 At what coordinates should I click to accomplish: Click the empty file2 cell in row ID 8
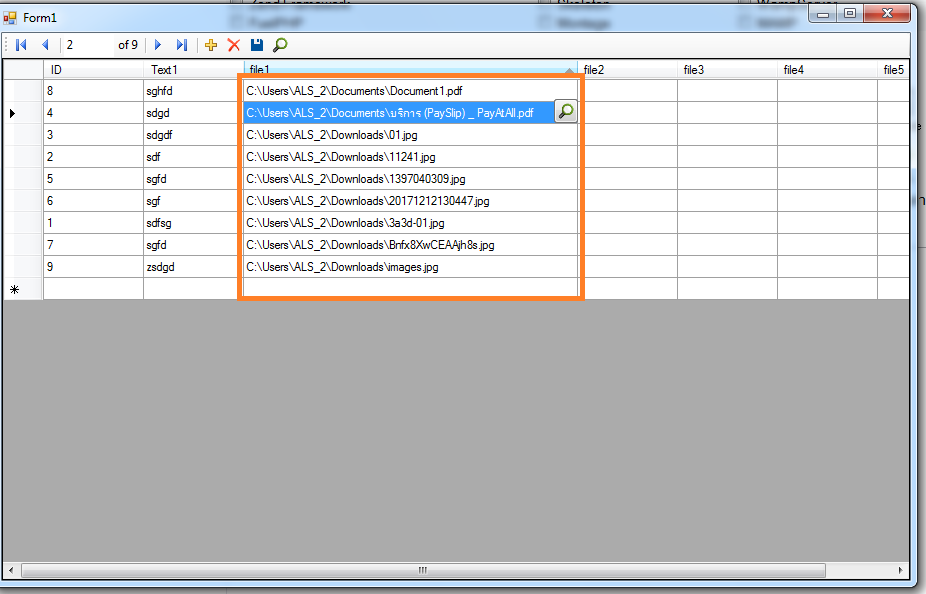627,90
